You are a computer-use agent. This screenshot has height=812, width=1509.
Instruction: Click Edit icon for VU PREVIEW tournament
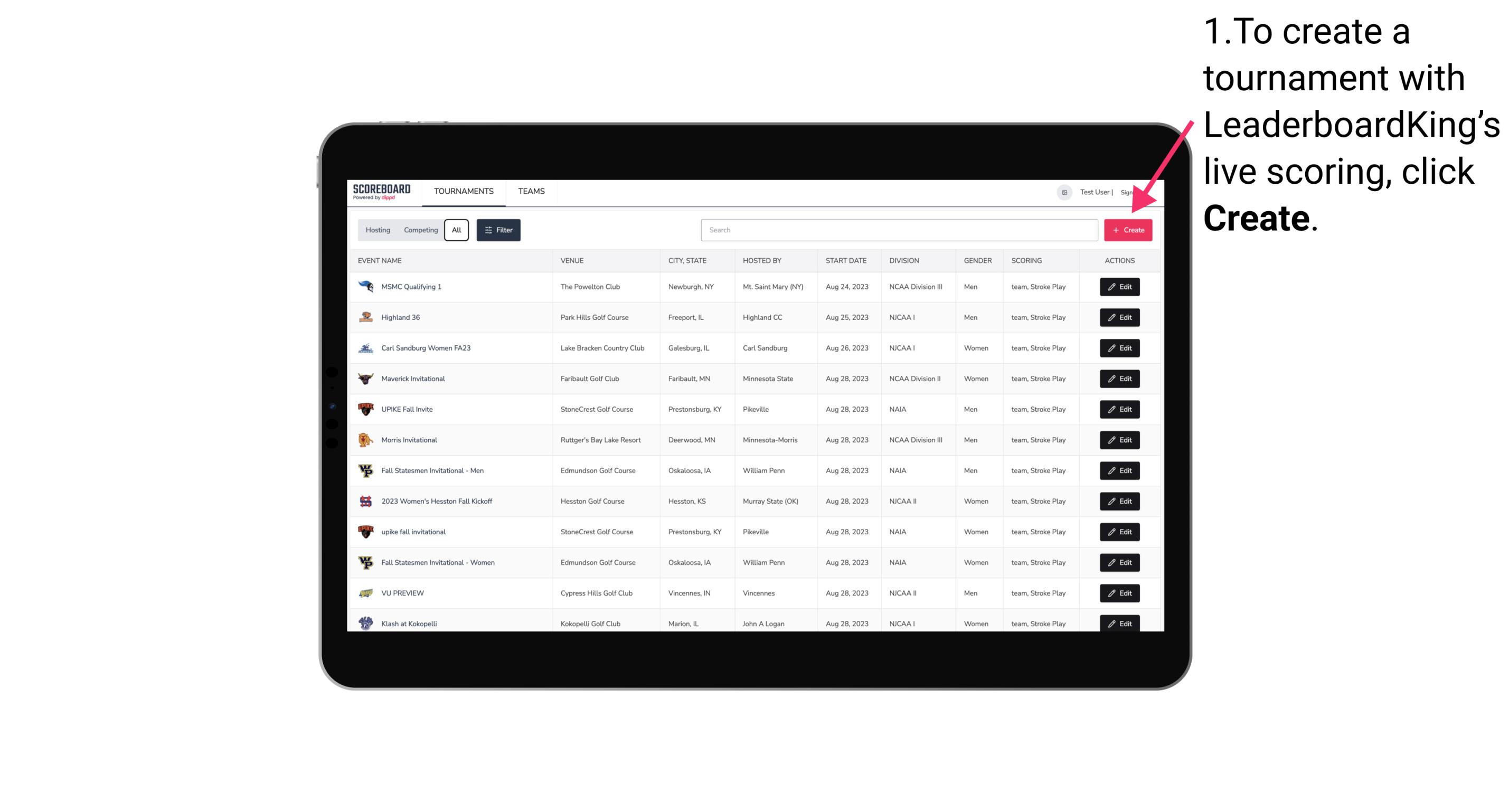[x=1119, y=593]
